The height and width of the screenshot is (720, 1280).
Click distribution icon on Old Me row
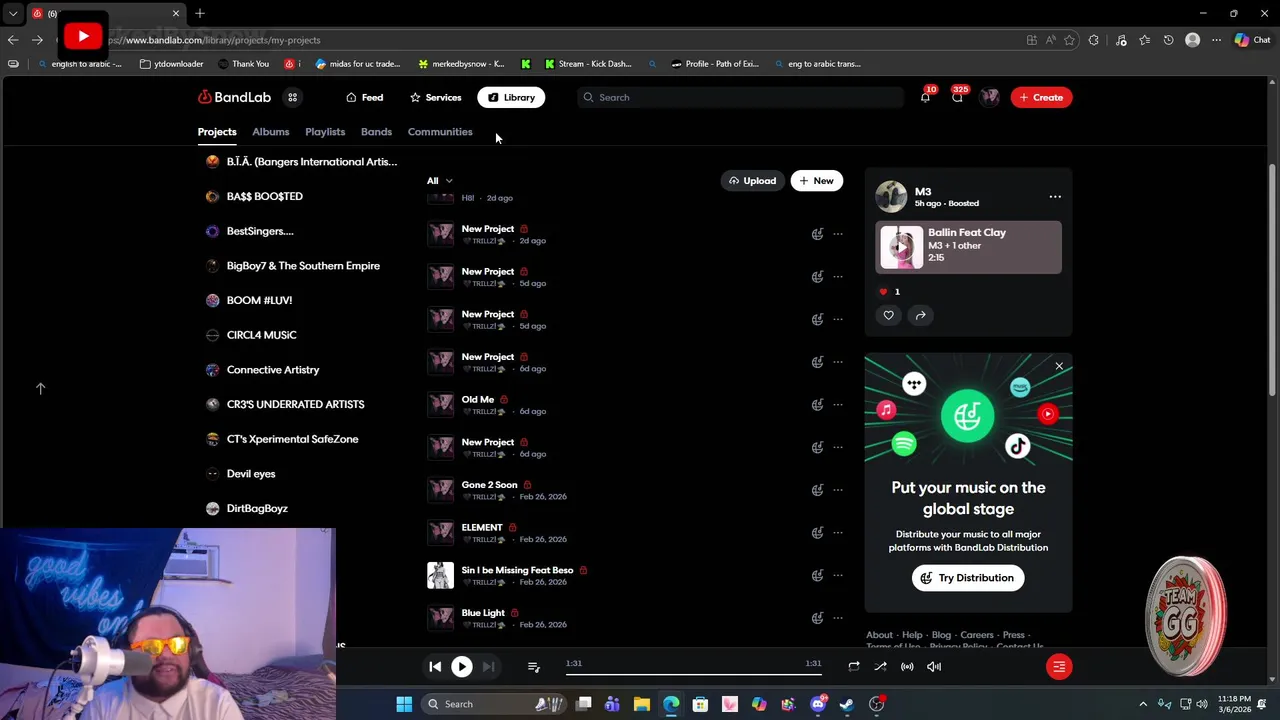click(817, 404)
